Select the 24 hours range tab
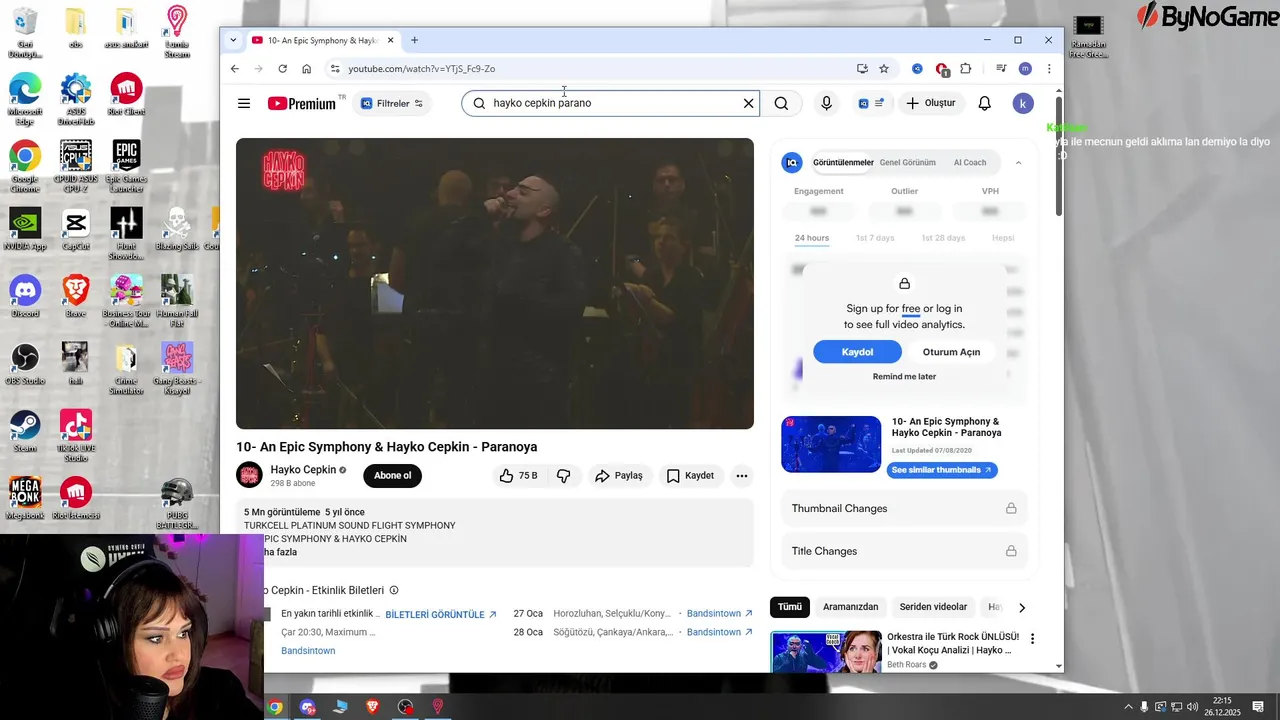This screenshot has height=720, width=1280. (812, 238)
